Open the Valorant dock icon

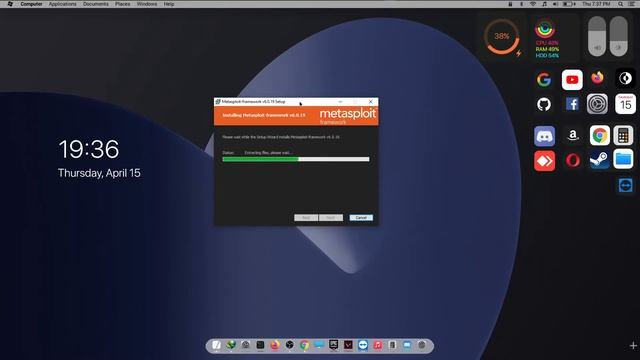point(348,345)
